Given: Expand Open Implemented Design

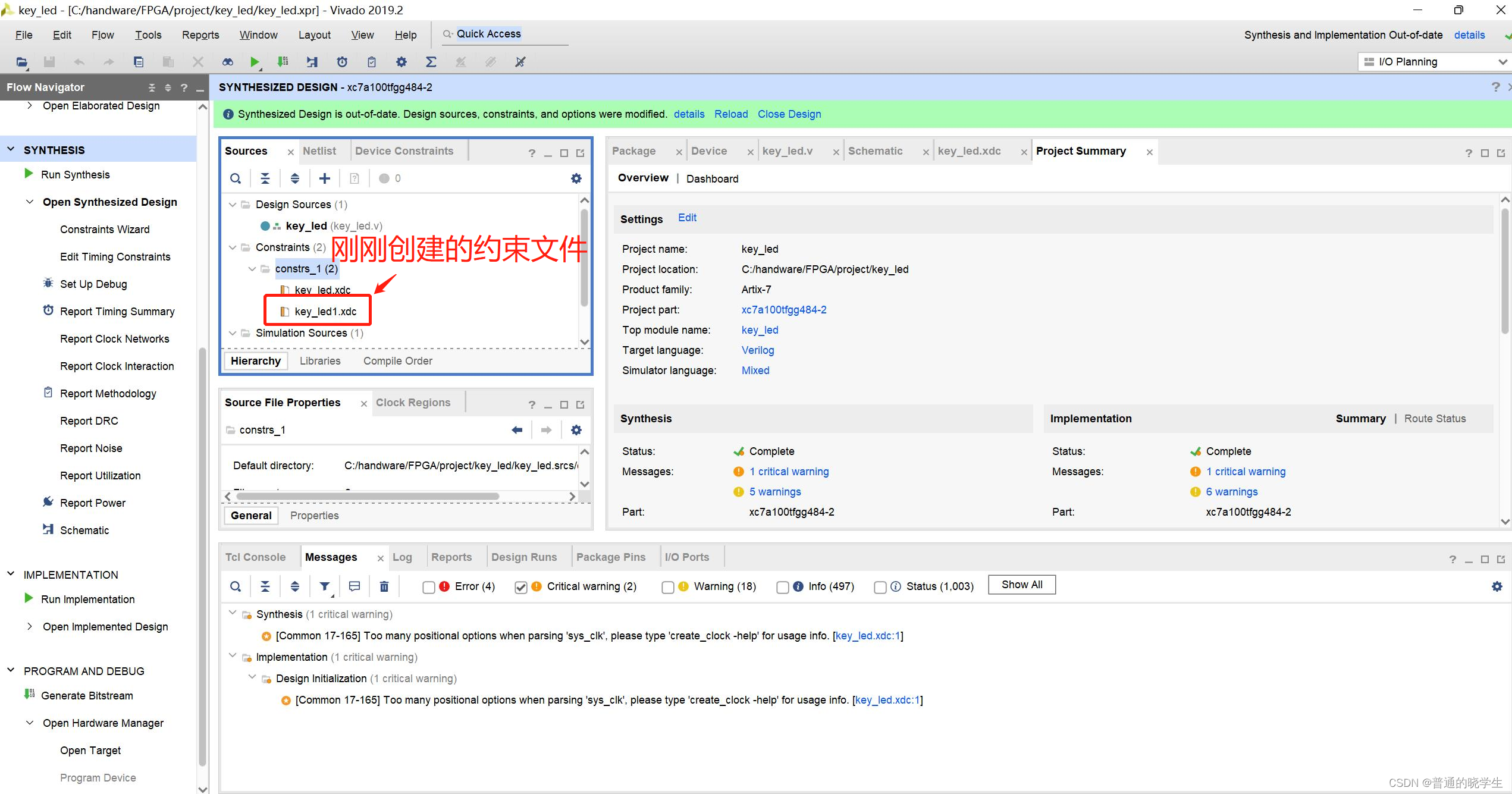Looking at the screenshot, I should click(x=30, y=627).
